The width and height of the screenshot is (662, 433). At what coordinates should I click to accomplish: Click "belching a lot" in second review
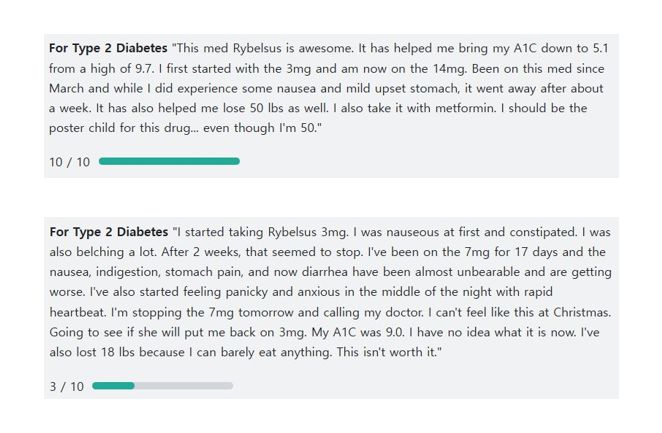(116, 252)
